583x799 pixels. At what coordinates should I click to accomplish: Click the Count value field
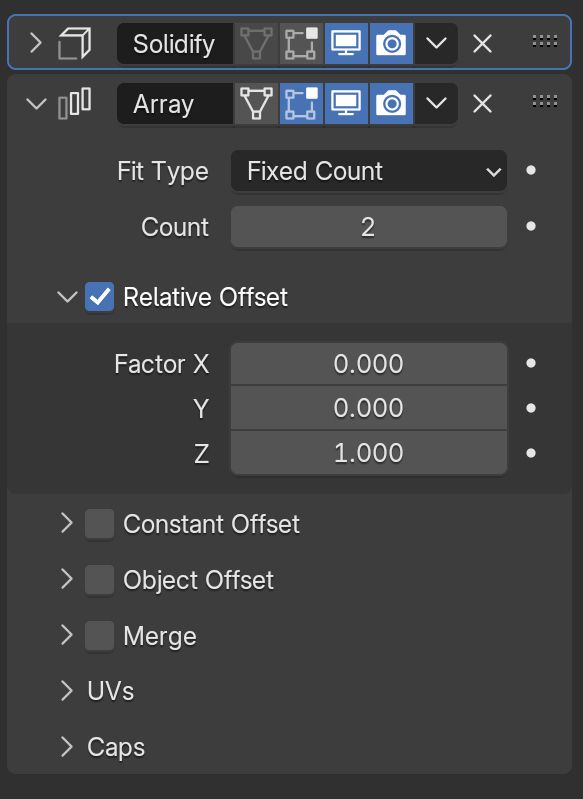tap(369, 227)
